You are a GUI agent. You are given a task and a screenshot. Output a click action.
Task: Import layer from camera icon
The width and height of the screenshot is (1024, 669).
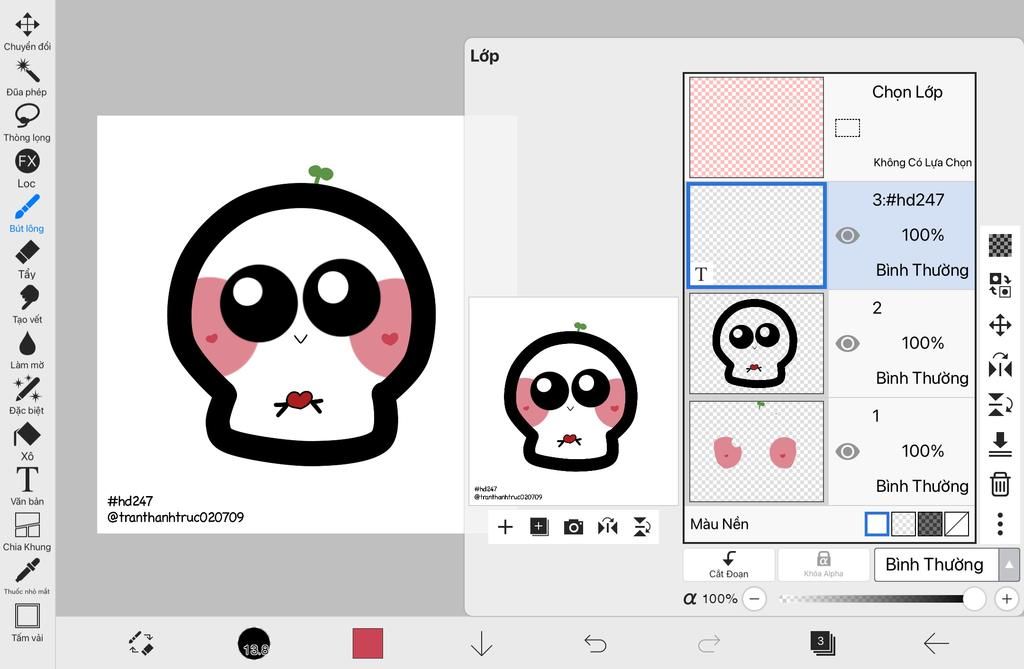tap(573, 527)
